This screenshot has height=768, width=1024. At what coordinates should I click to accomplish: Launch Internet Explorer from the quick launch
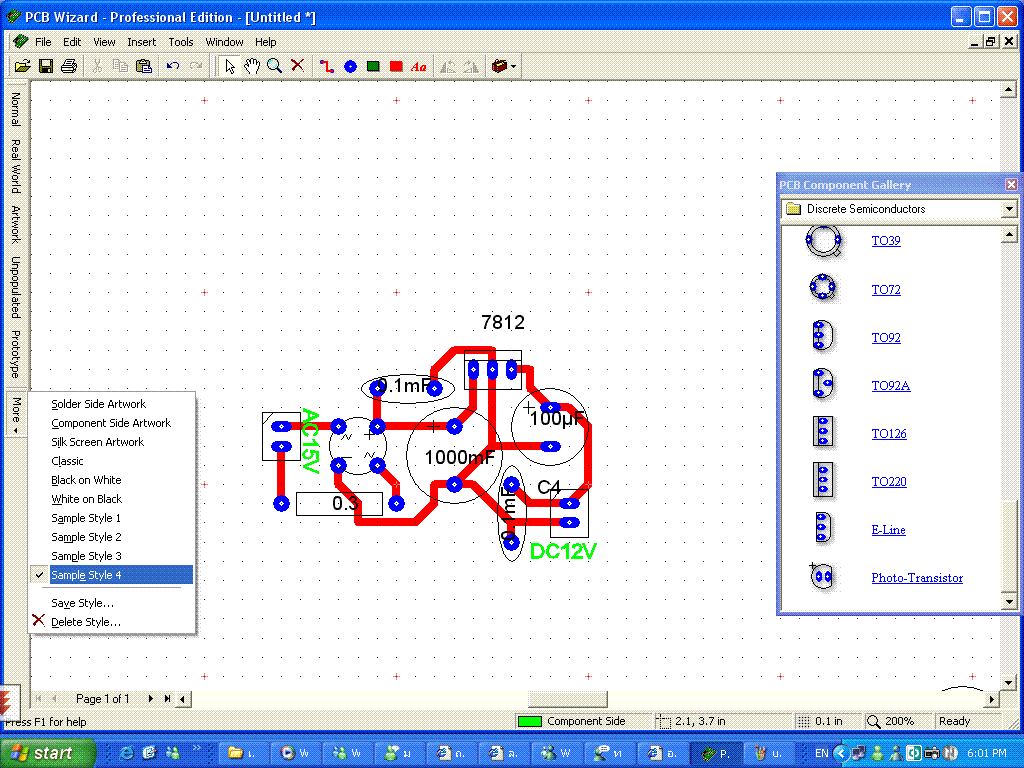click(x=127, y=753)
